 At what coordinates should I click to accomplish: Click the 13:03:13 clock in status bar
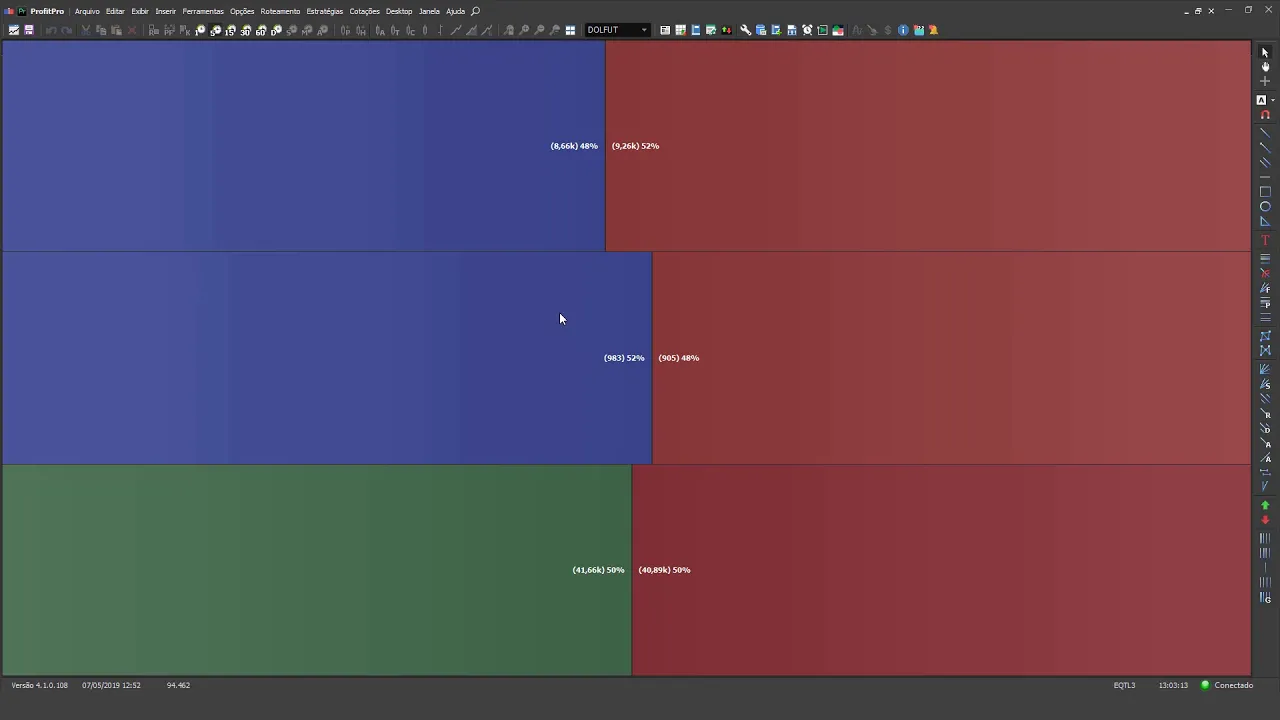1173,685
